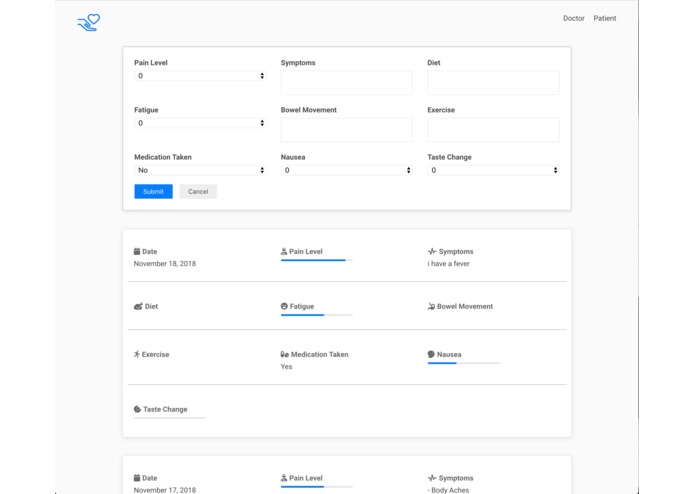Click the calendar icon beside November 17 Date
695x494 pixels.
[x=137, y=478]
